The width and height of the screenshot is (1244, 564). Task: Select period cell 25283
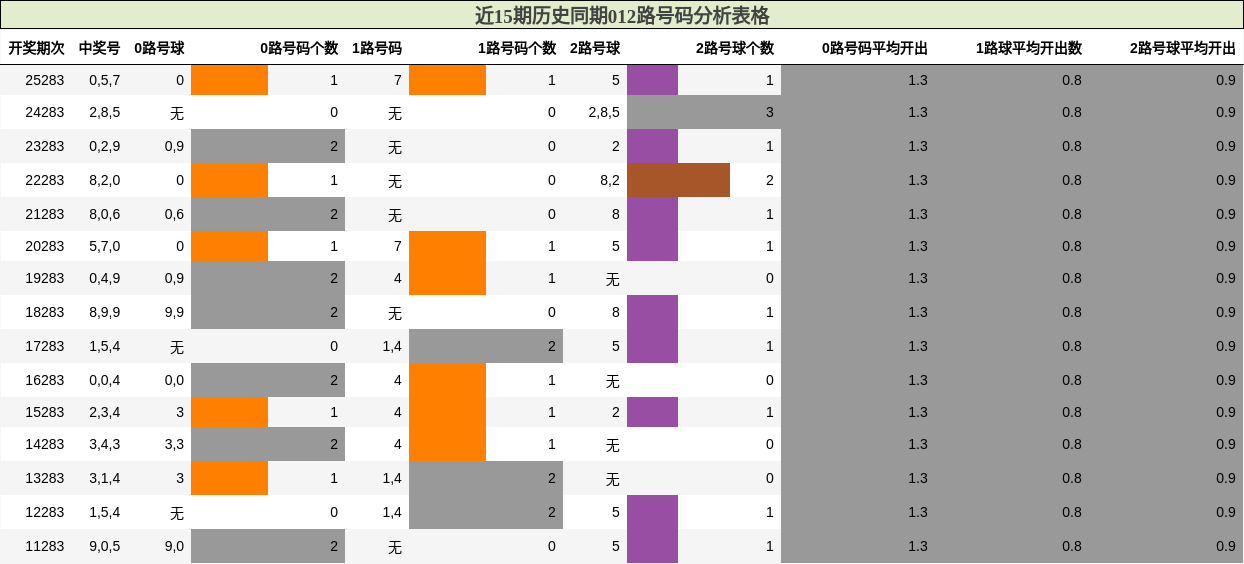coord(45,80)
